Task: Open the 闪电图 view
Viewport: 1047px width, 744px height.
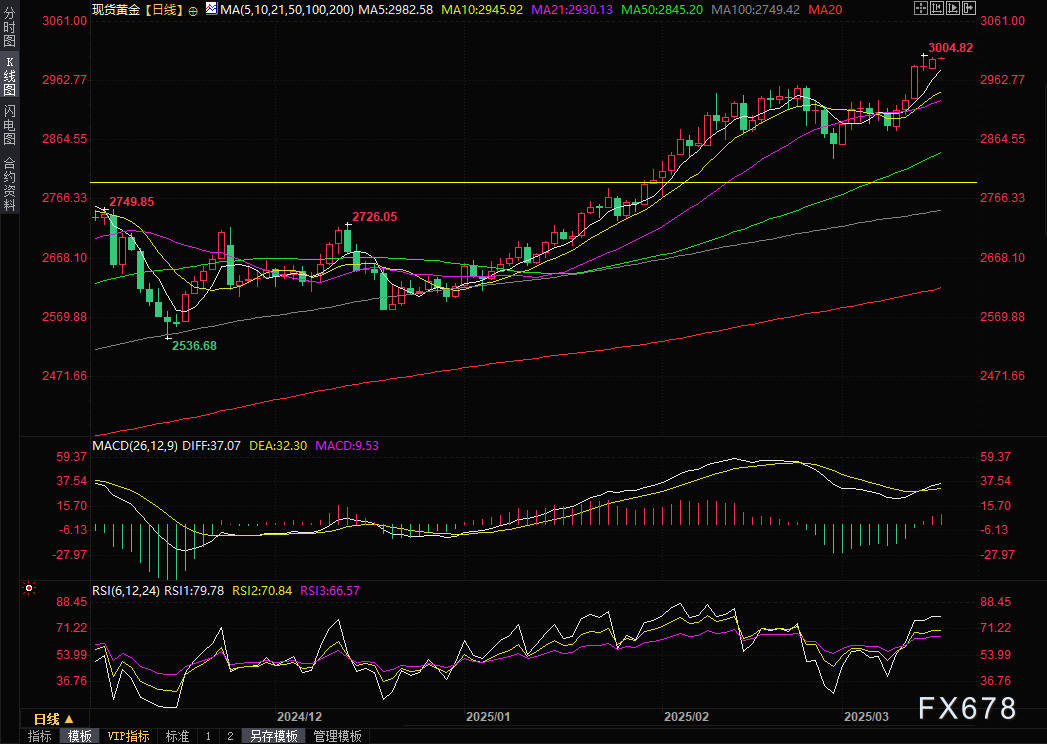Action: point(9,124)
